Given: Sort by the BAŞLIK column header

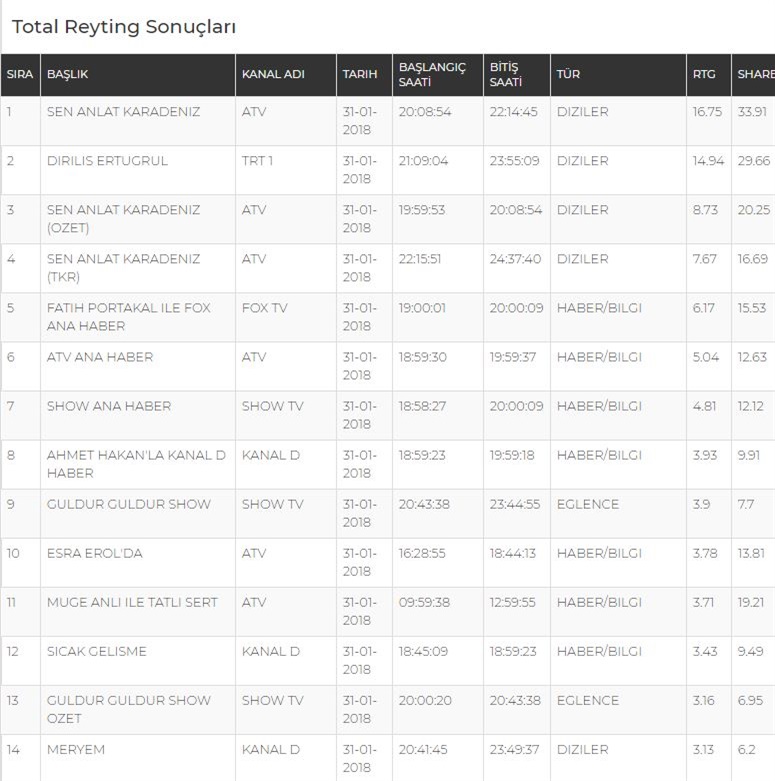Looking at the screenshot, I should click(68, 75).
